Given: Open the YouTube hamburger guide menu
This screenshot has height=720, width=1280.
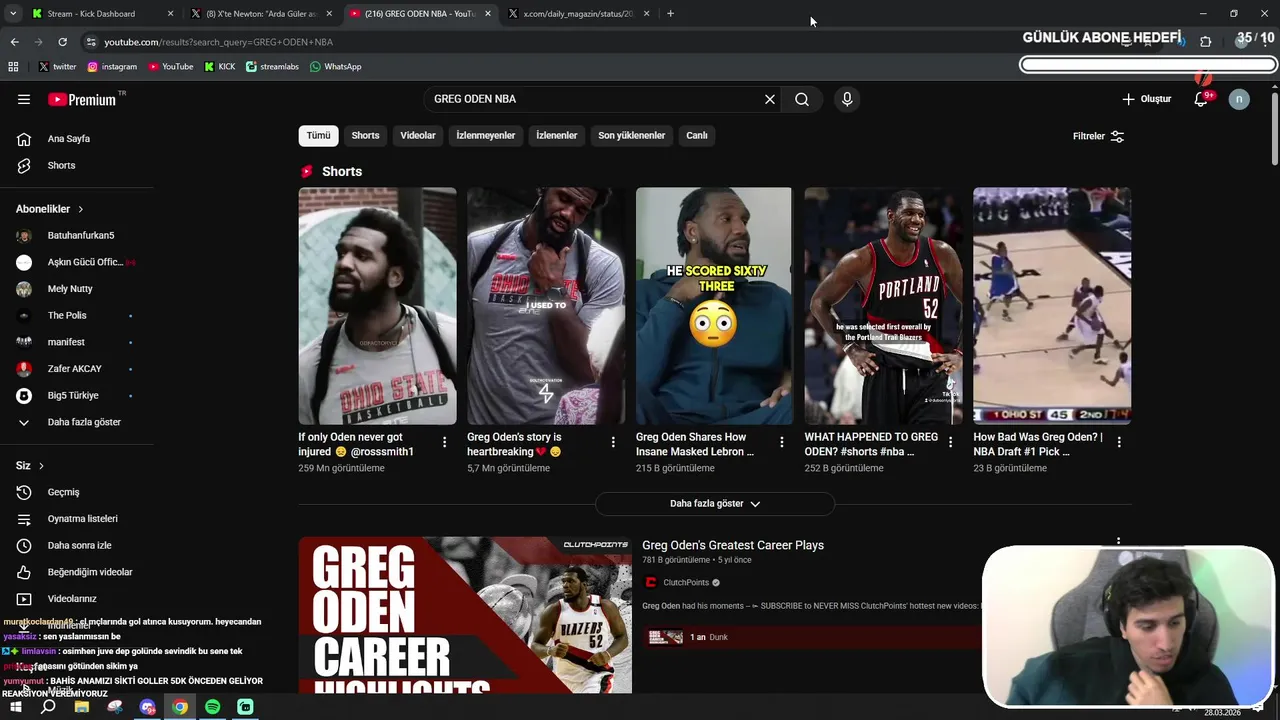Looking at the screenshot, I should point(24,99).
